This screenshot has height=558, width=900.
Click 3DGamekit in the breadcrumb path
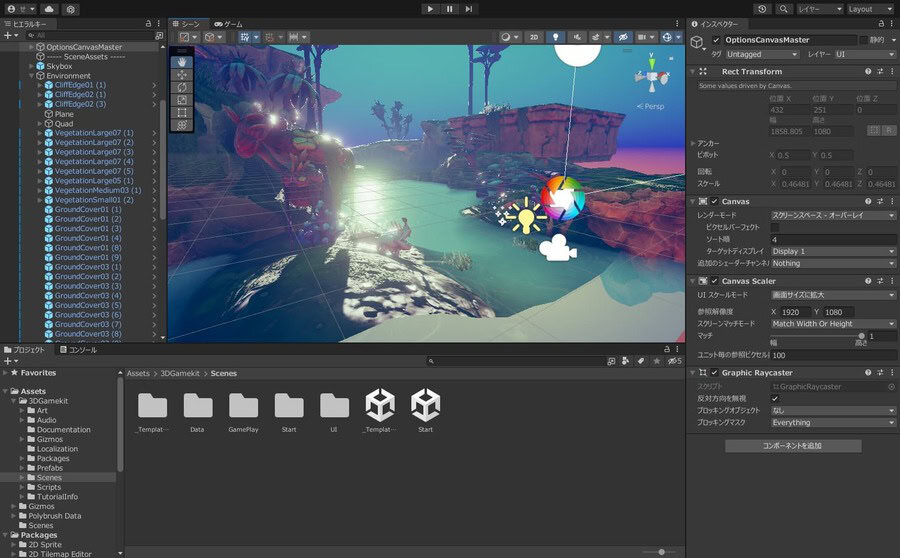180,373
